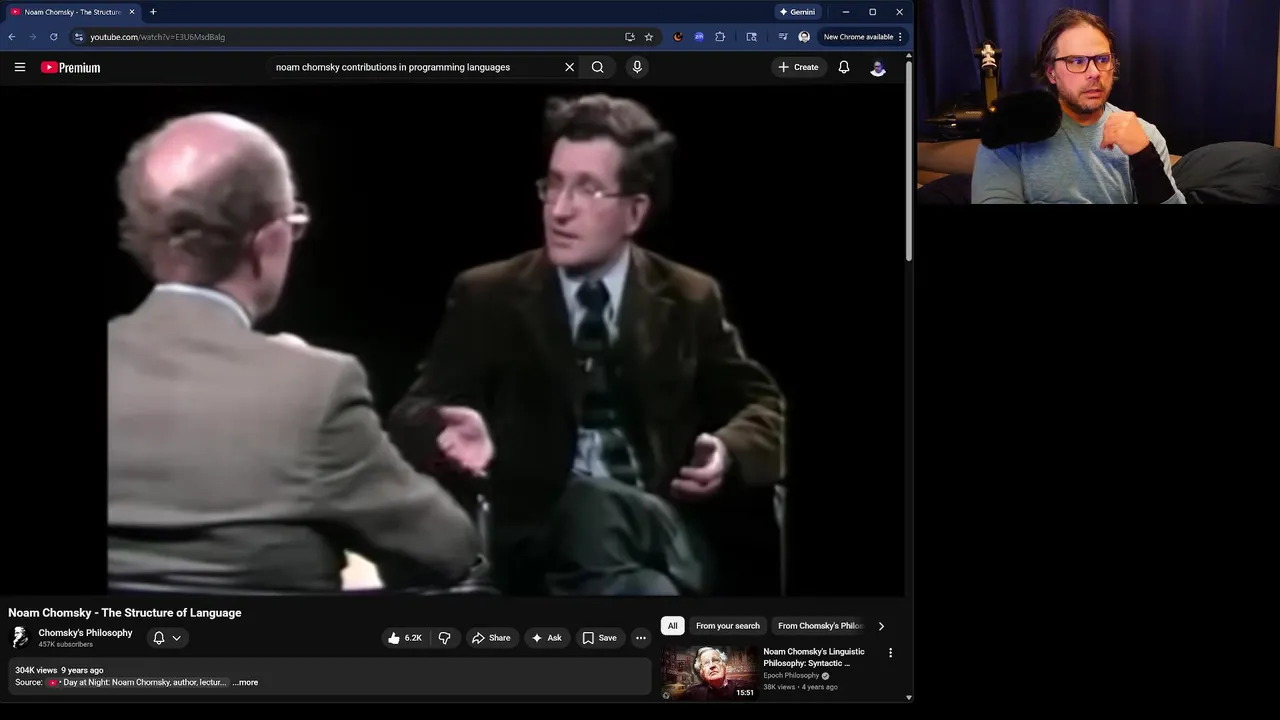Open the channel notification bell dropdown

pos(167,638)
